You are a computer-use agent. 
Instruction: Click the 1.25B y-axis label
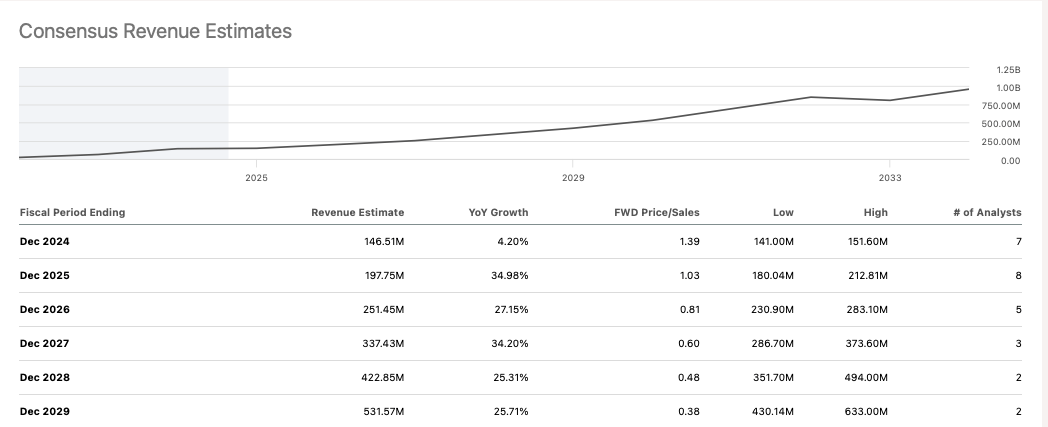[x=1008, y=70]
